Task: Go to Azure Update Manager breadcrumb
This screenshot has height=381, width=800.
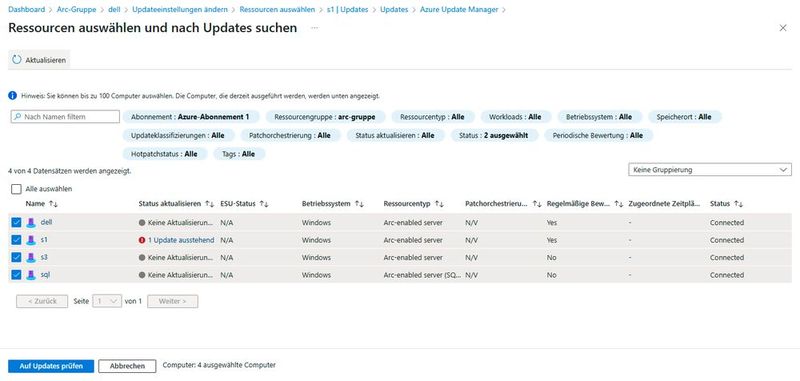Action: click(x=459, y=9)
